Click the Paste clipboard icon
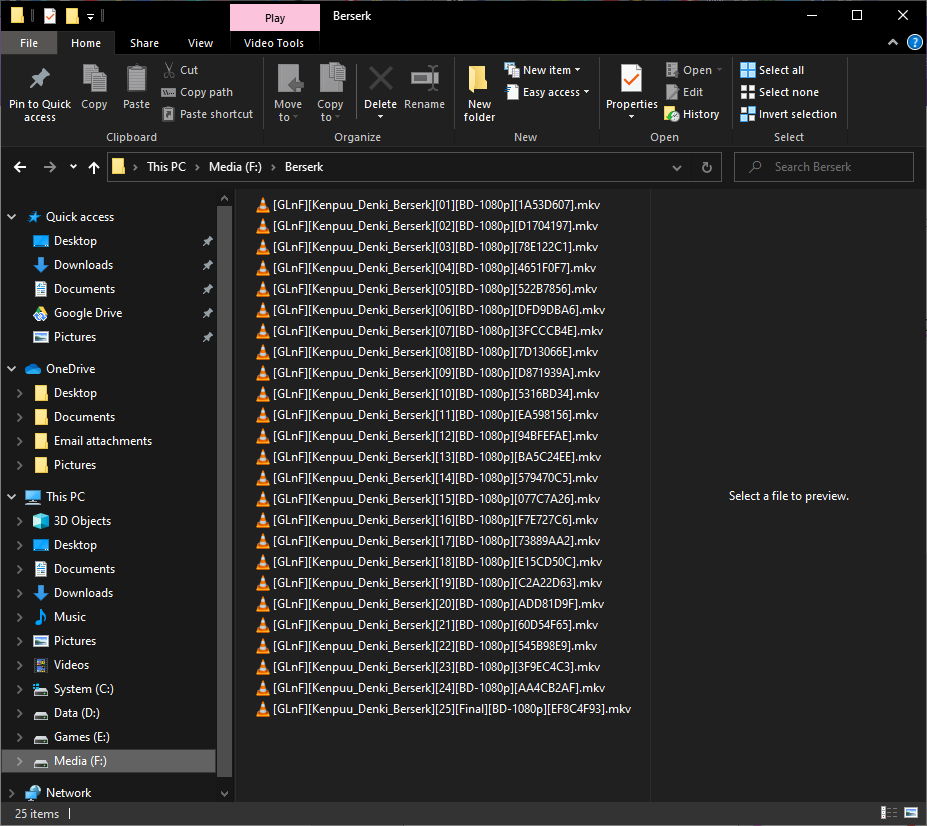Viewport: 927px width, 826px height. (137, 79)
